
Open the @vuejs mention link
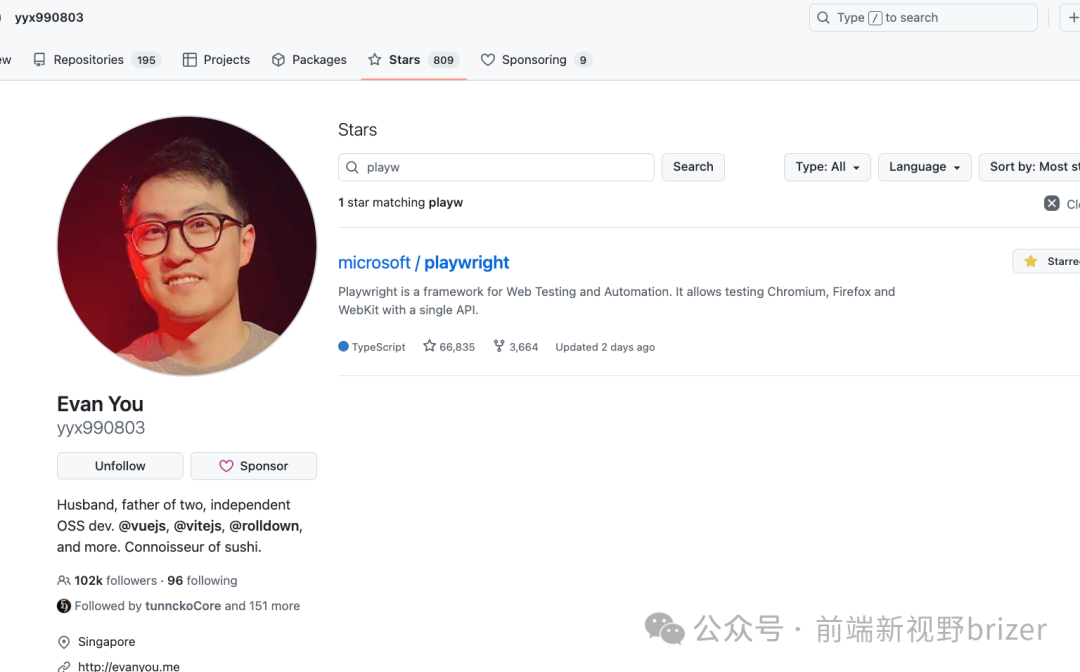[143, 526]
